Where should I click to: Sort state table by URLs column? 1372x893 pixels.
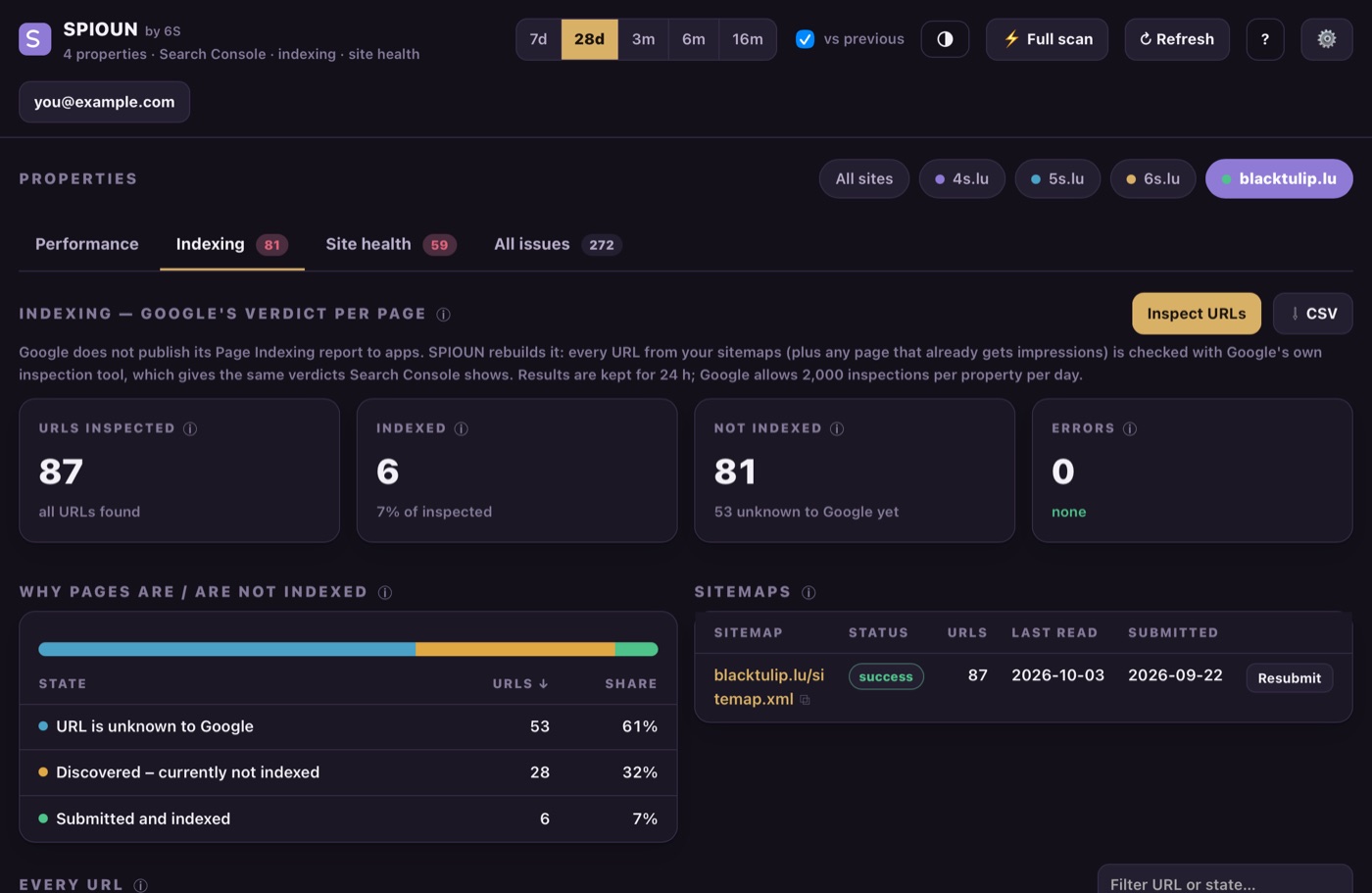[520, 684]
